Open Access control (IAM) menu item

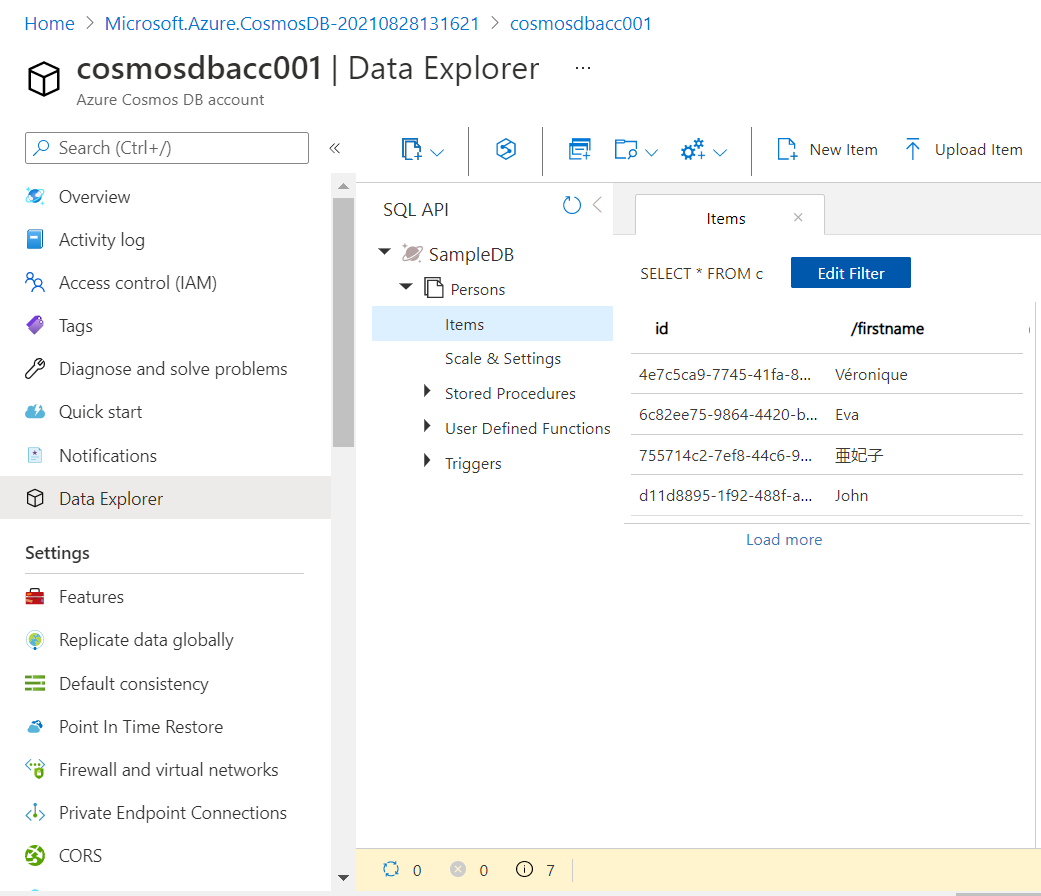tap(138, 283)
